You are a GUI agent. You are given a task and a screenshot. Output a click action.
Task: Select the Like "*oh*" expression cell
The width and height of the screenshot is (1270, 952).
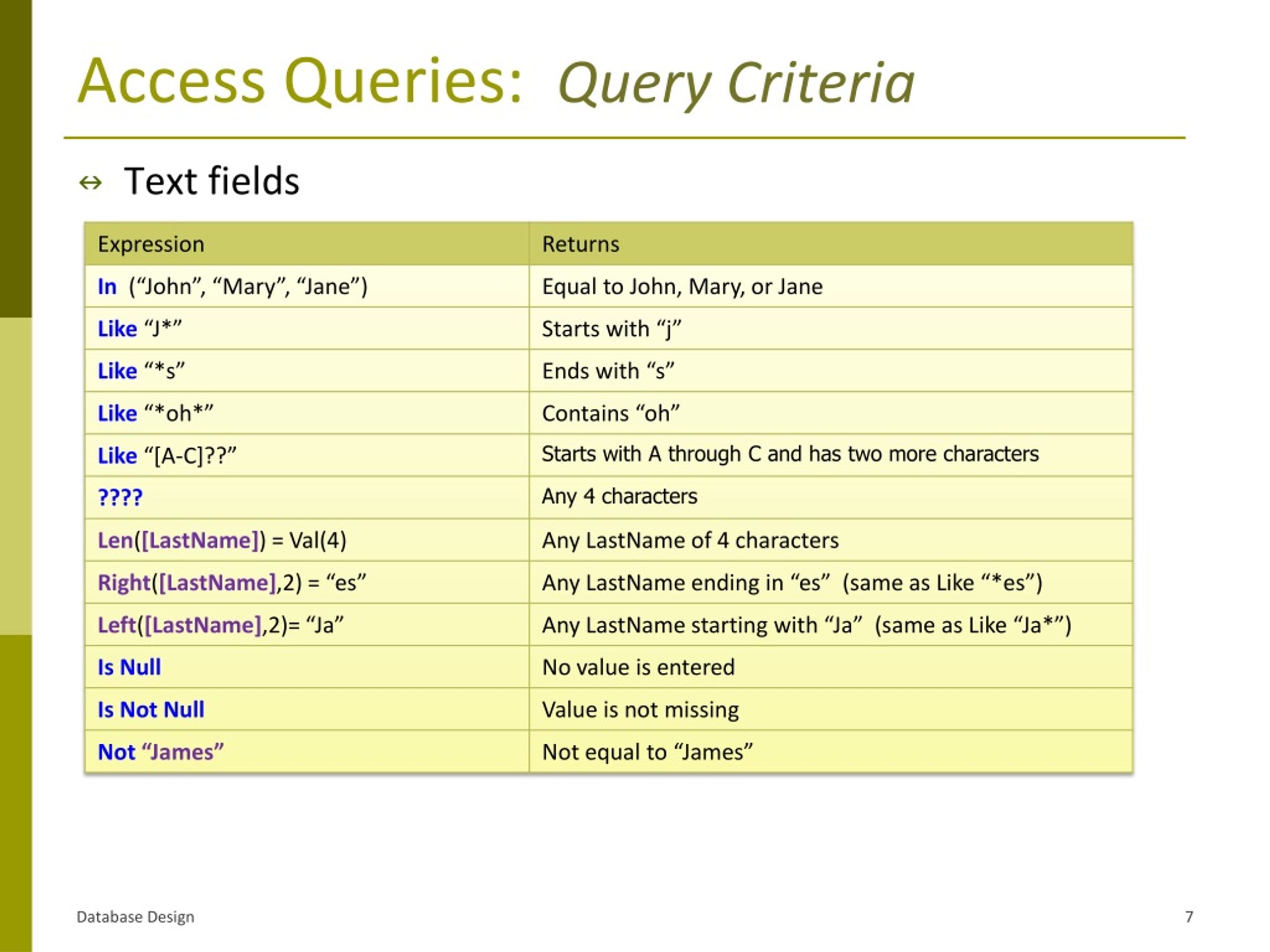click(307, 413)
